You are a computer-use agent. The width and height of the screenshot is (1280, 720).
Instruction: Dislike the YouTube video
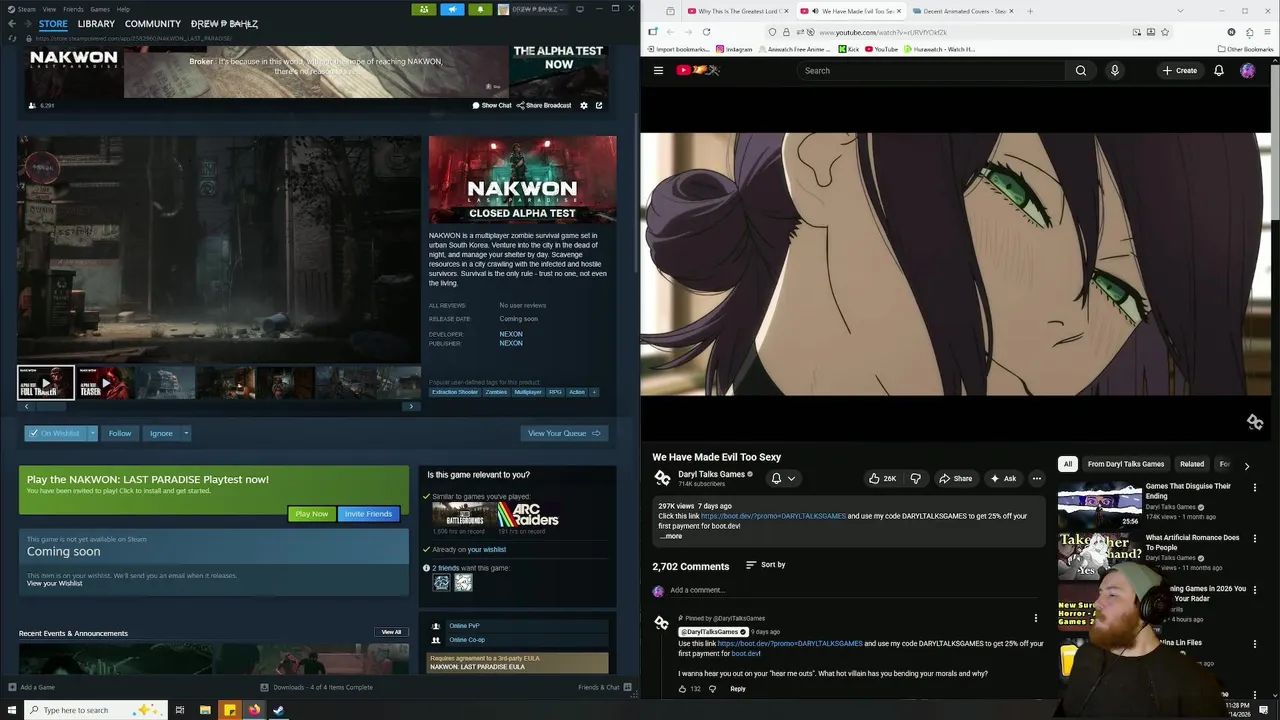point(915,478)
